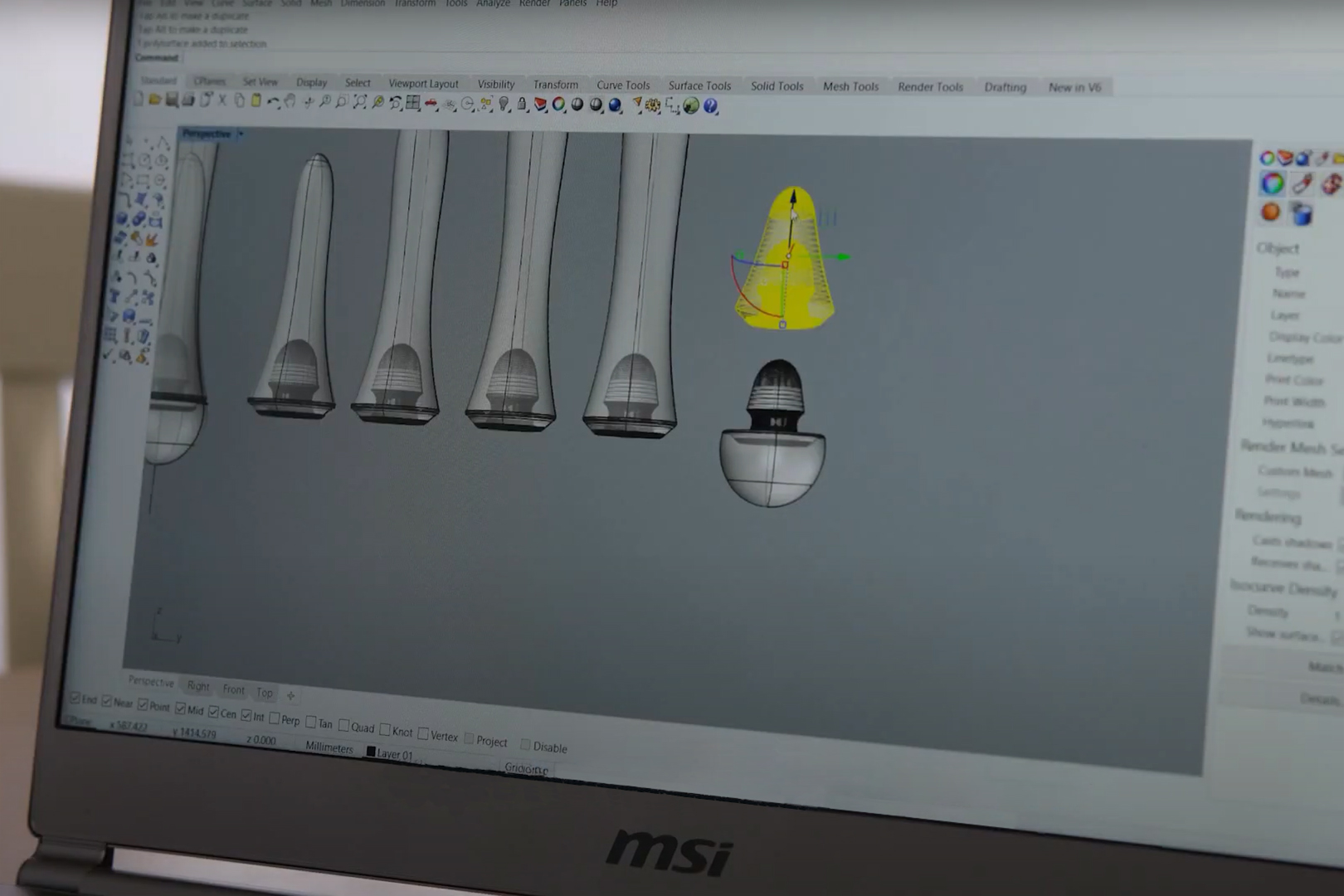Enable the Tan osnap checkbox
Image resolution: width=1344 pixels, height=896 pixels.
(311, 722)
